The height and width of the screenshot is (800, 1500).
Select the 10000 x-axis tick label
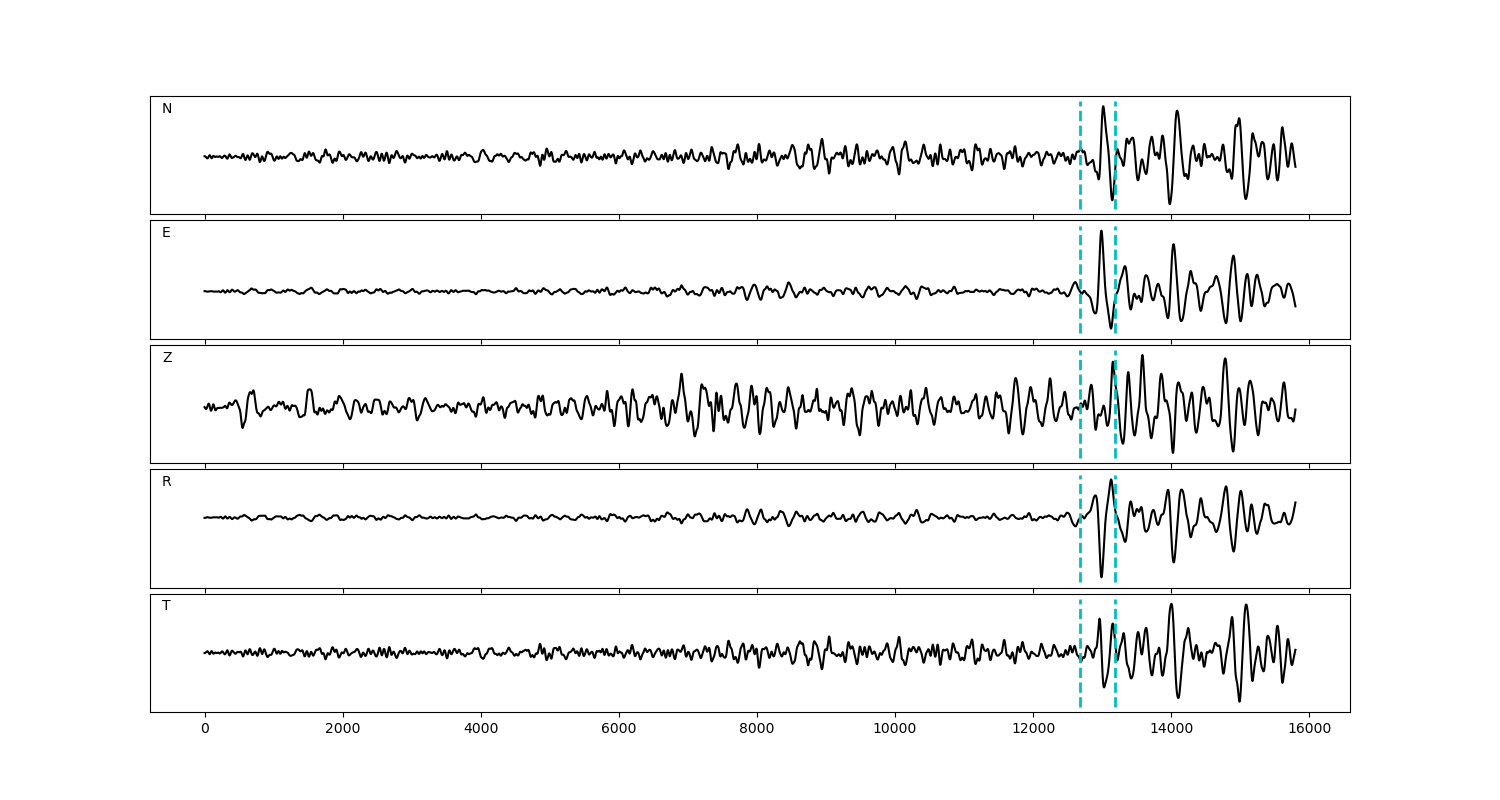pos(895,729)
